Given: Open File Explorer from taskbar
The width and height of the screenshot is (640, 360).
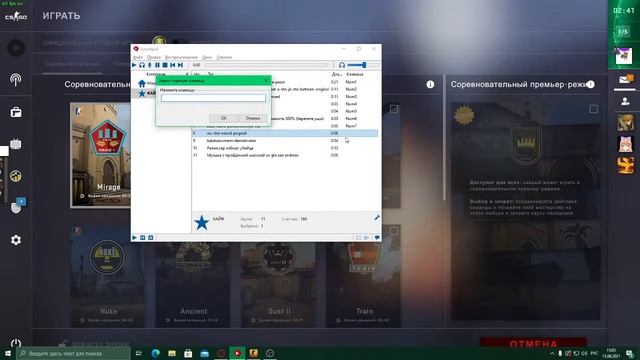Looking at the screenshot, I should (x=172, y=353).
